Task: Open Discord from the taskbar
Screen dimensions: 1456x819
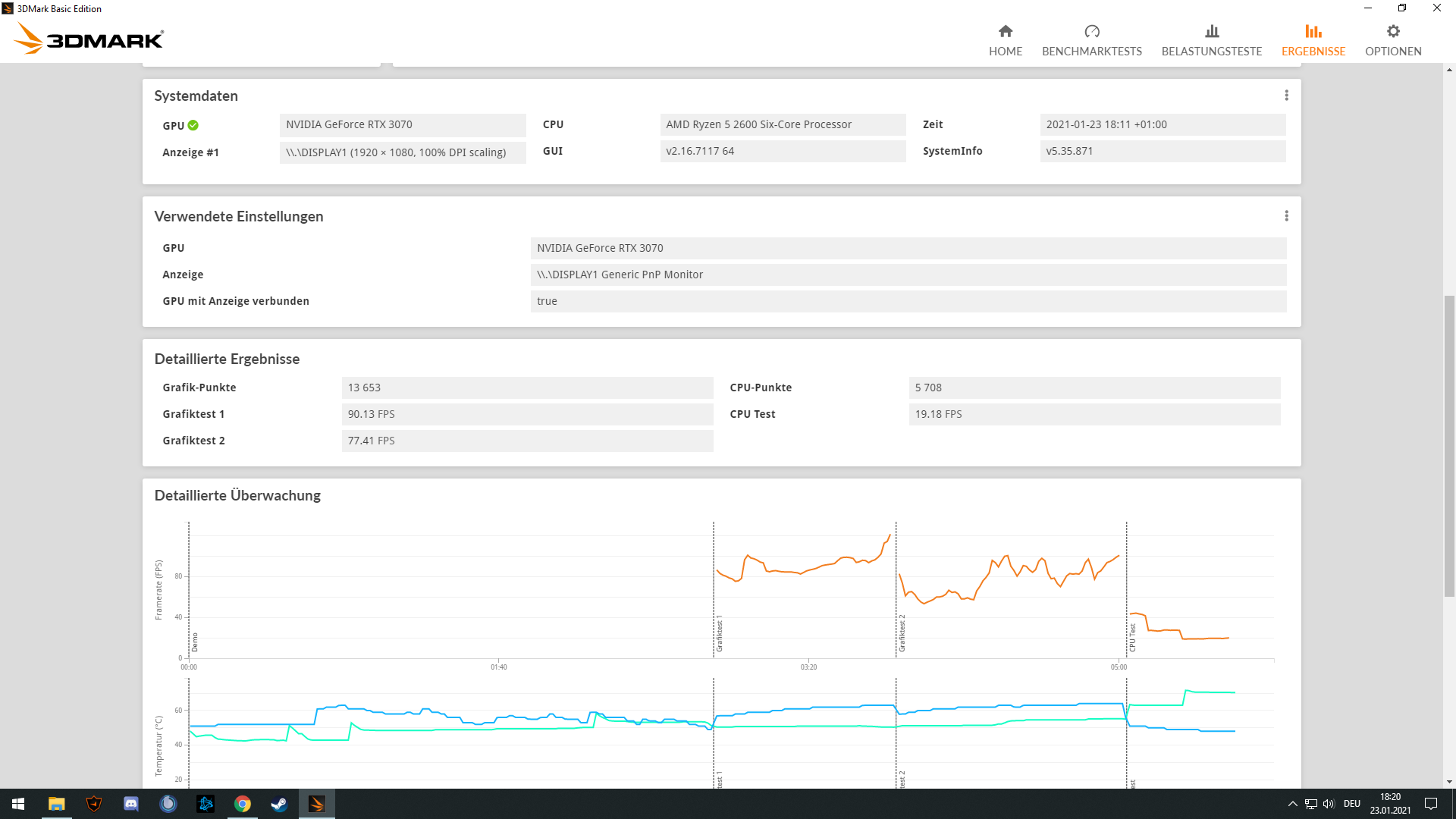Action: (x=131, y=804)
